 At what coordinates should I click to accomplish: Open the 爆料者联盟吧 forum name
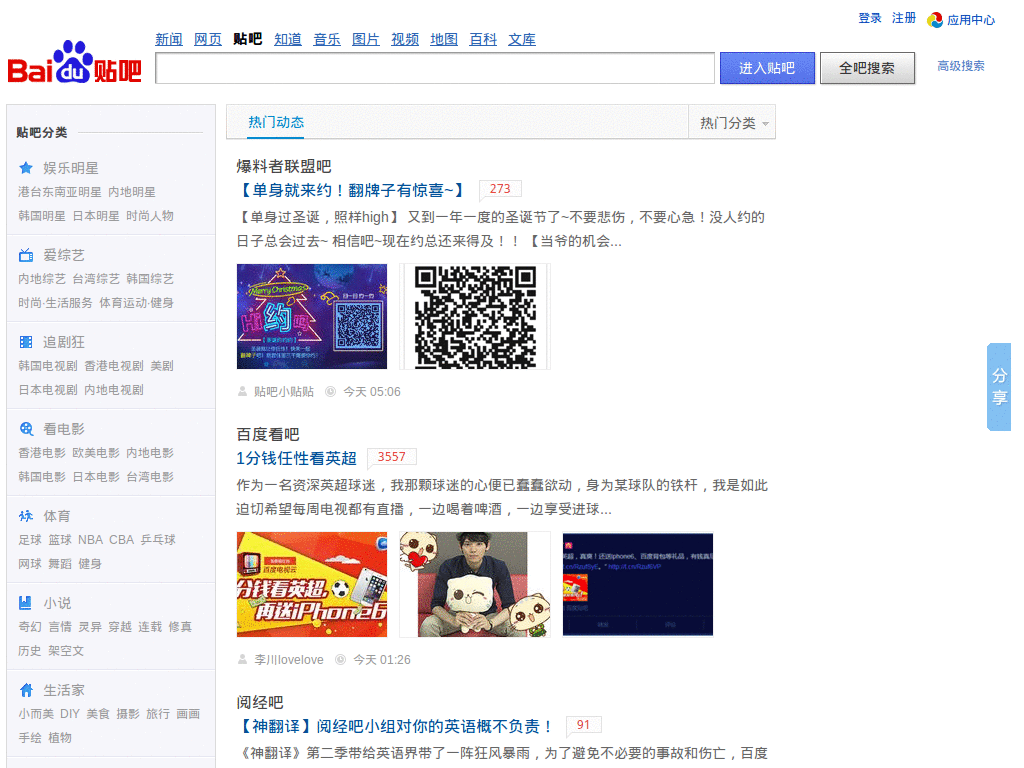tap(284, 167)
